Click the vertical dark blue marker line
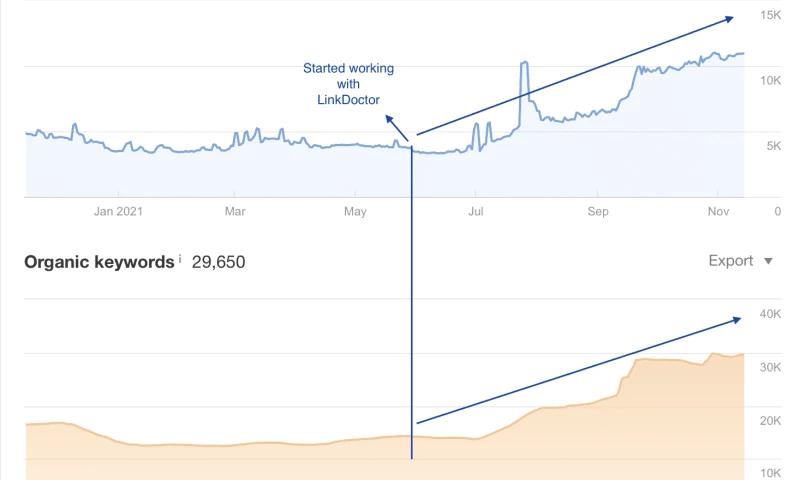 pos(412,303)
